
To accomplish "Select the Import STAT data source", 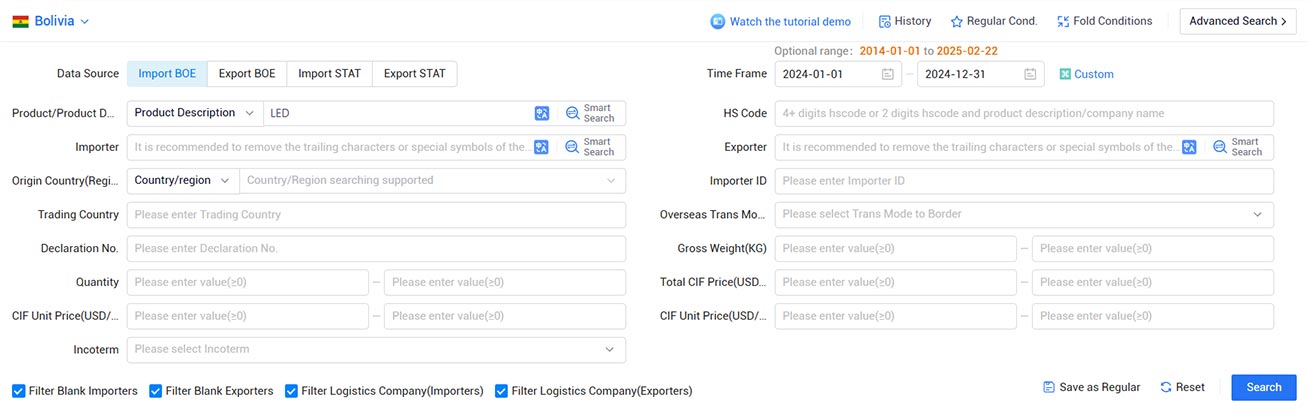I will pos(330,74).
